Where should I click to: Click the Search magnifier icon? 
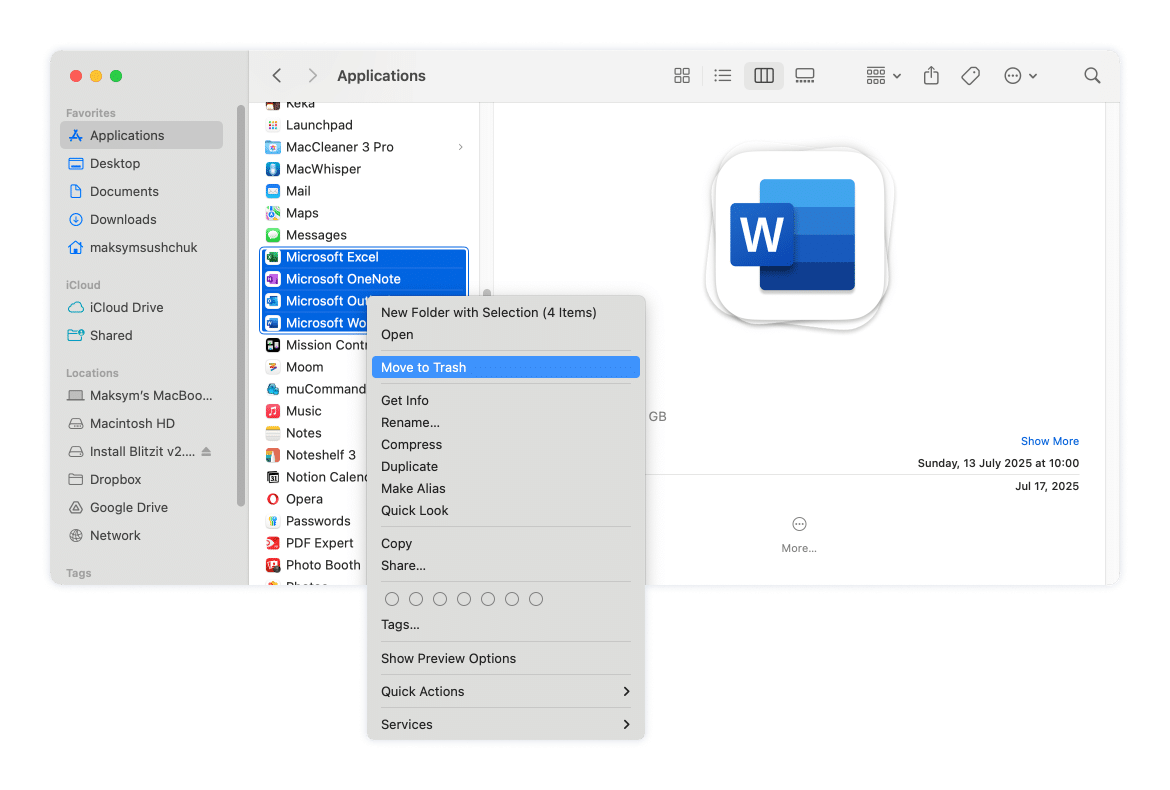(1092, 75)
